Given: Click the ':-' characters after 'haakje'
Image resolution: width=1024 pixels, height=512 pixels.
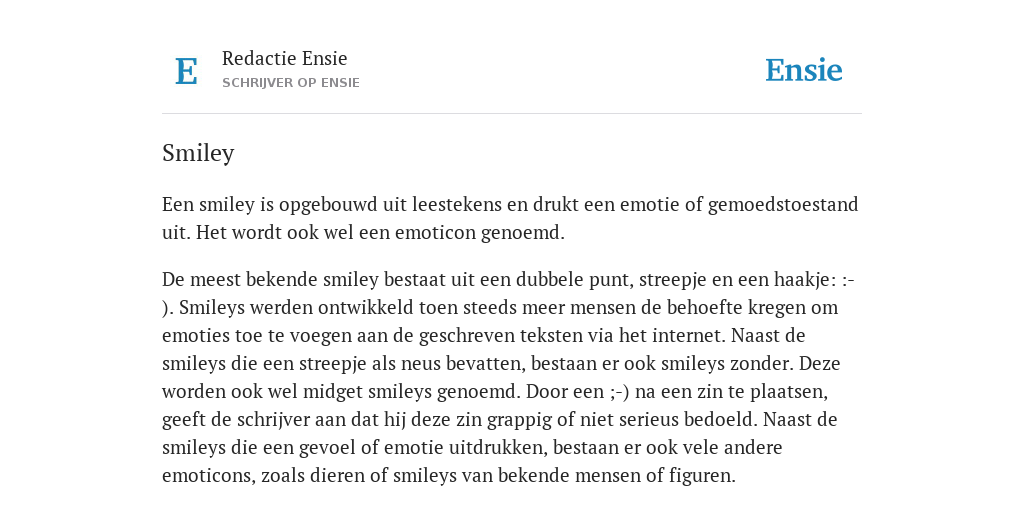Looking at the screenshot, I should tap(848, 280).
